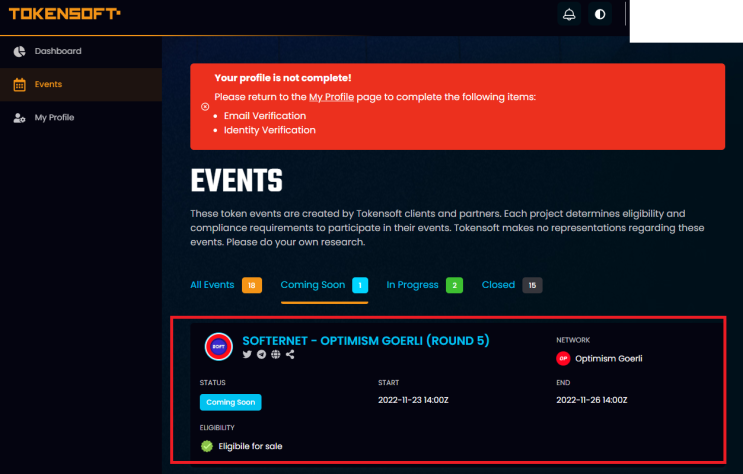Open Softernet Optimism Goerli Round 5 event
The width and height of the screenshot is (743, 474).
(366, 341)
